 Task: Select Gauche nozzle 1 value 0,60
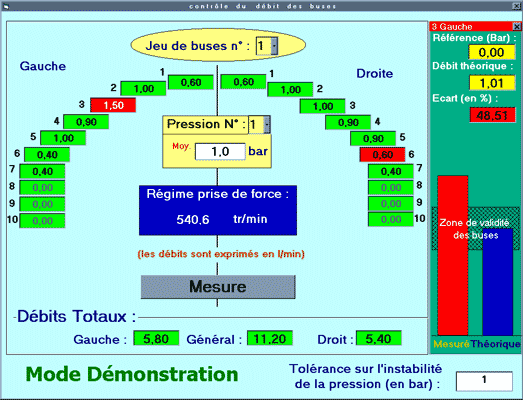[191, 82]
